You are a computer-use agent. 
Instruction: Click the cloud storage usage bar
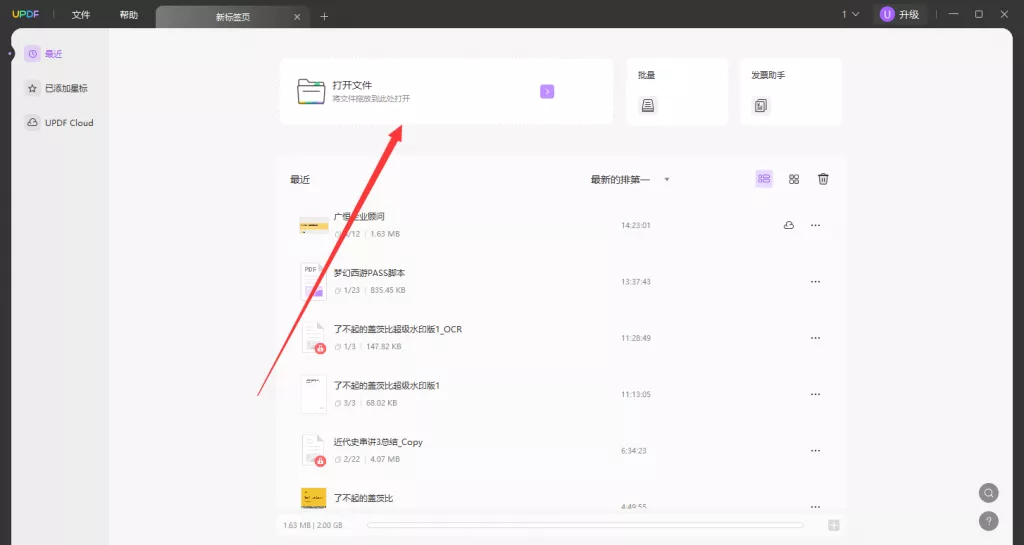pyautogui.click(x=584, y=525)
